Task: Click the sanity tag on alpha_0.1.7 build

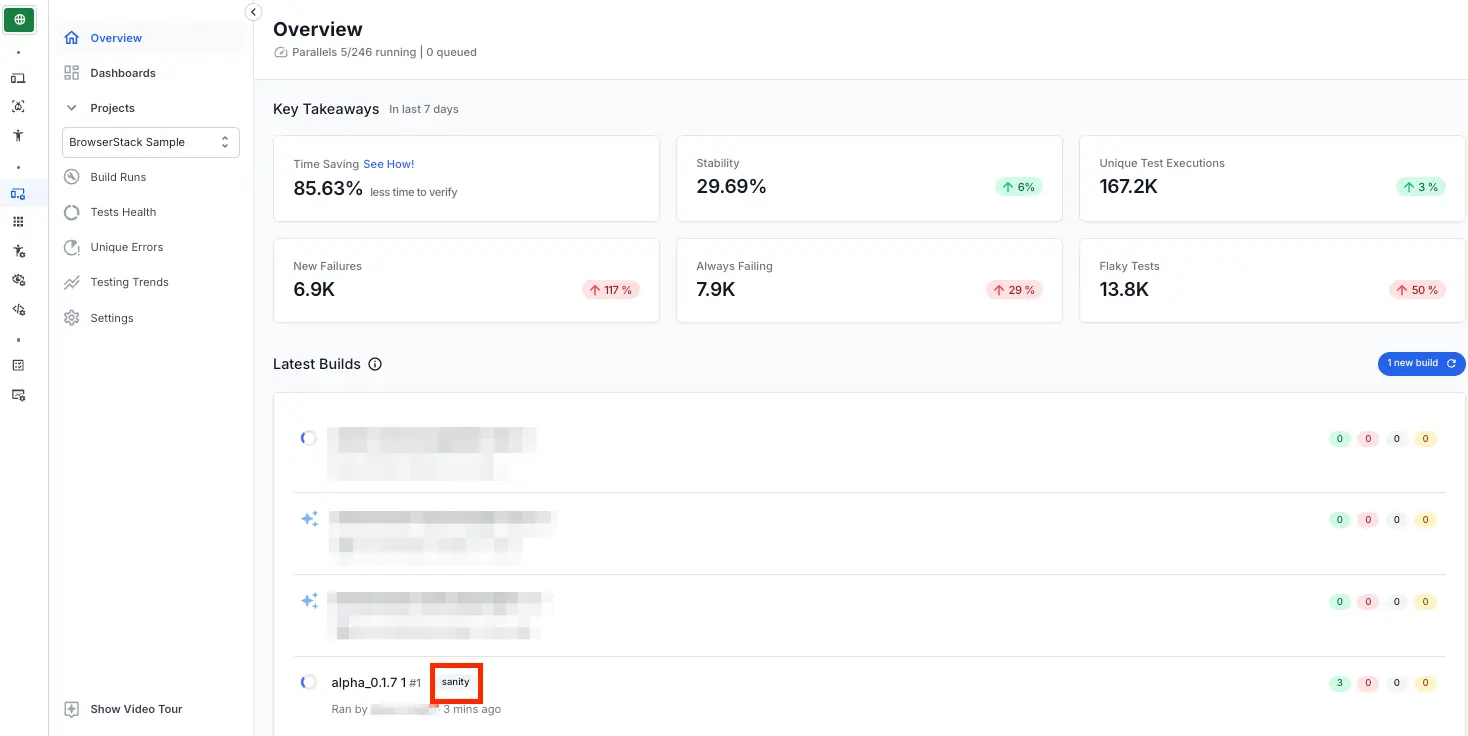Action: click(455, 682)
